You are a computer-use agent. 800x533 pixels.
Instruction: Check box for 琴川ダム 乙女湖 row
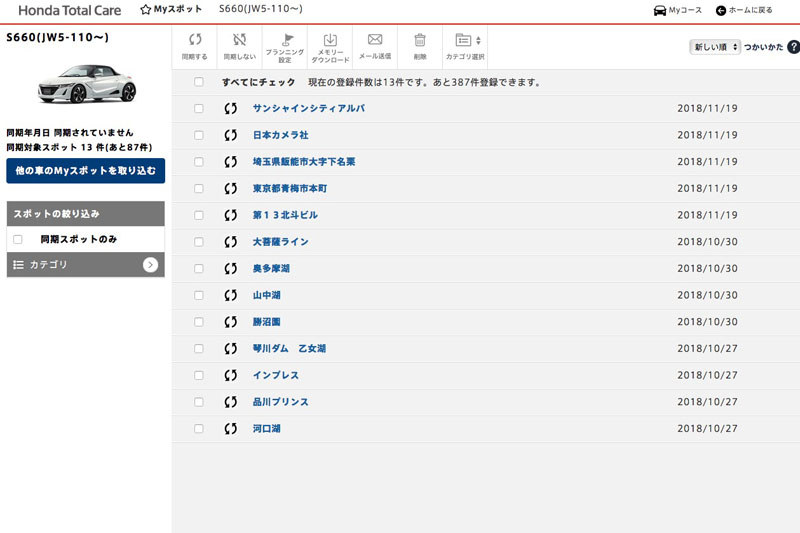pyautogui.click(x=198, y=348)
